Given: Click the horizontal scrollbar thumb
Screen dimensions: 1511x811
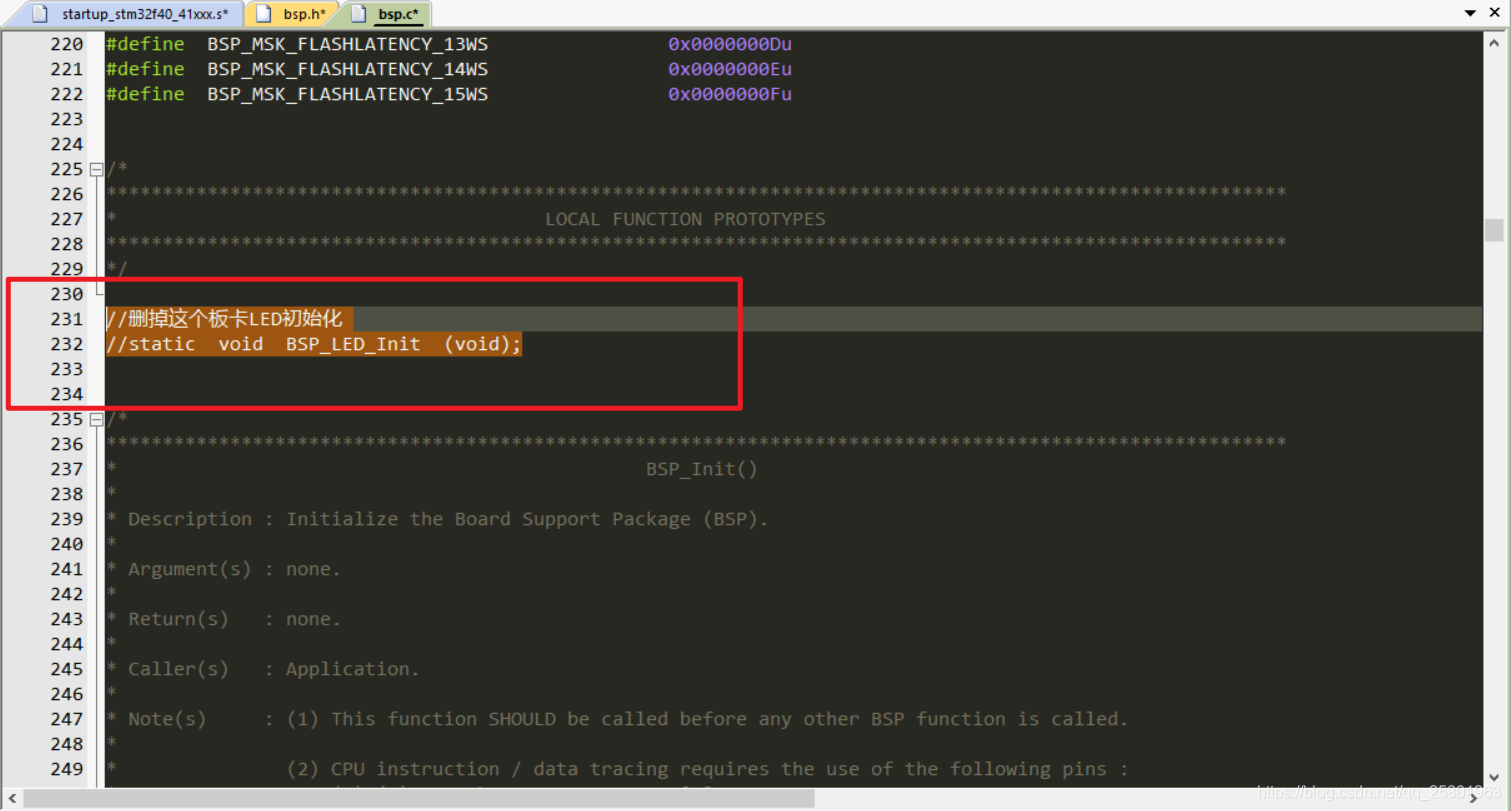Looking at the screenshot, I should [x=419, y=798].
